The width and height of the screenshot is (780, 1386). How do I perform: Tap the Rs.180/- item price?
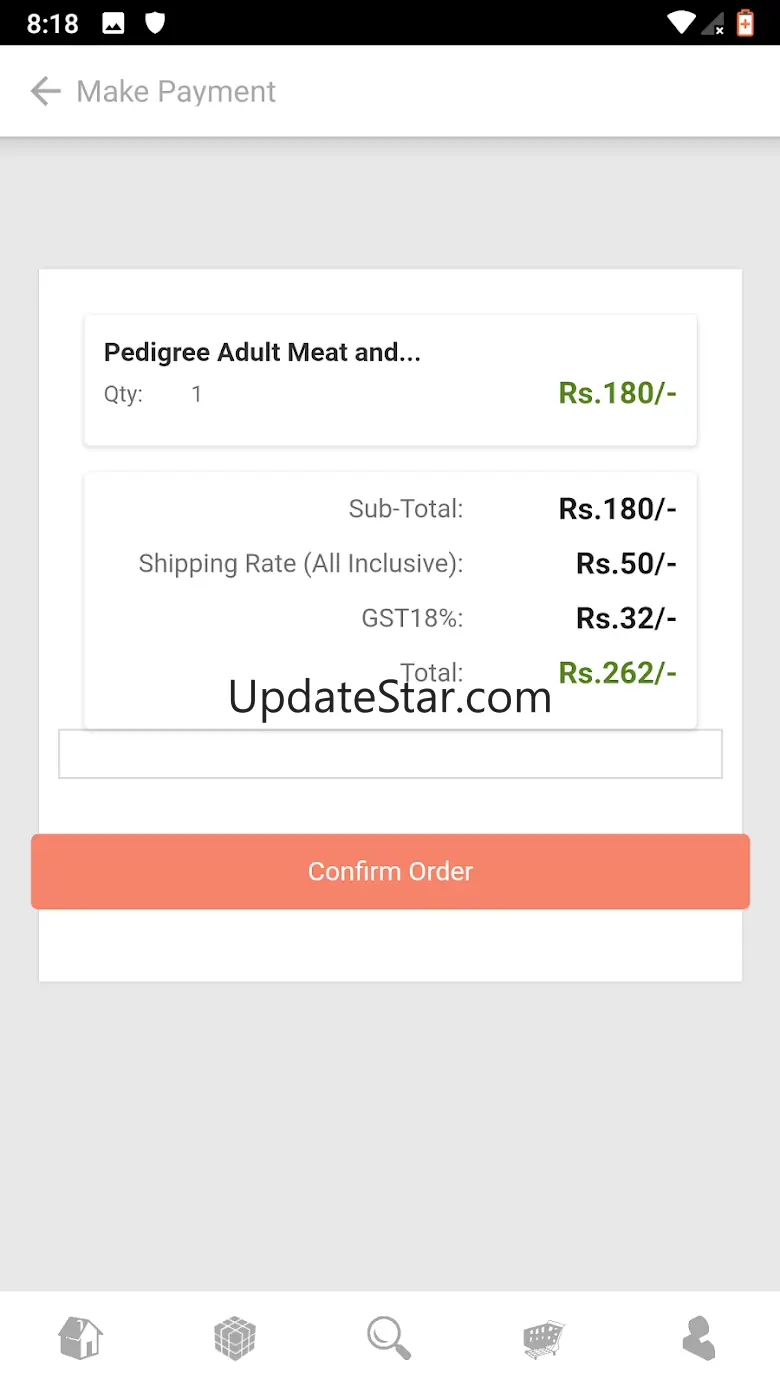coord(617,393)
